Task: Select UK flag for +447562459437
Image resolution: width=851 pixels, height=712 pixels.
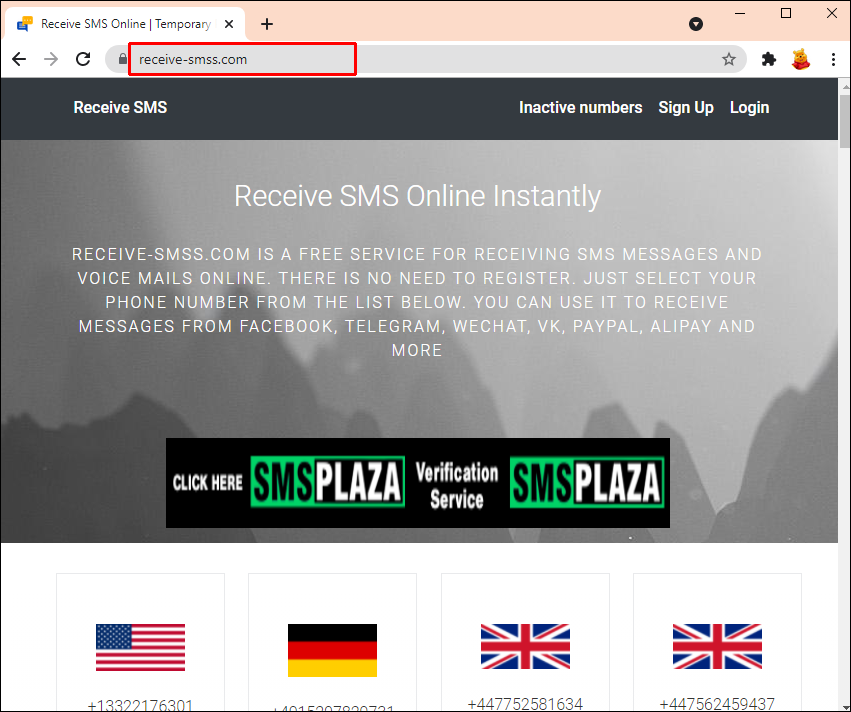Action: [x=717, y=646]
